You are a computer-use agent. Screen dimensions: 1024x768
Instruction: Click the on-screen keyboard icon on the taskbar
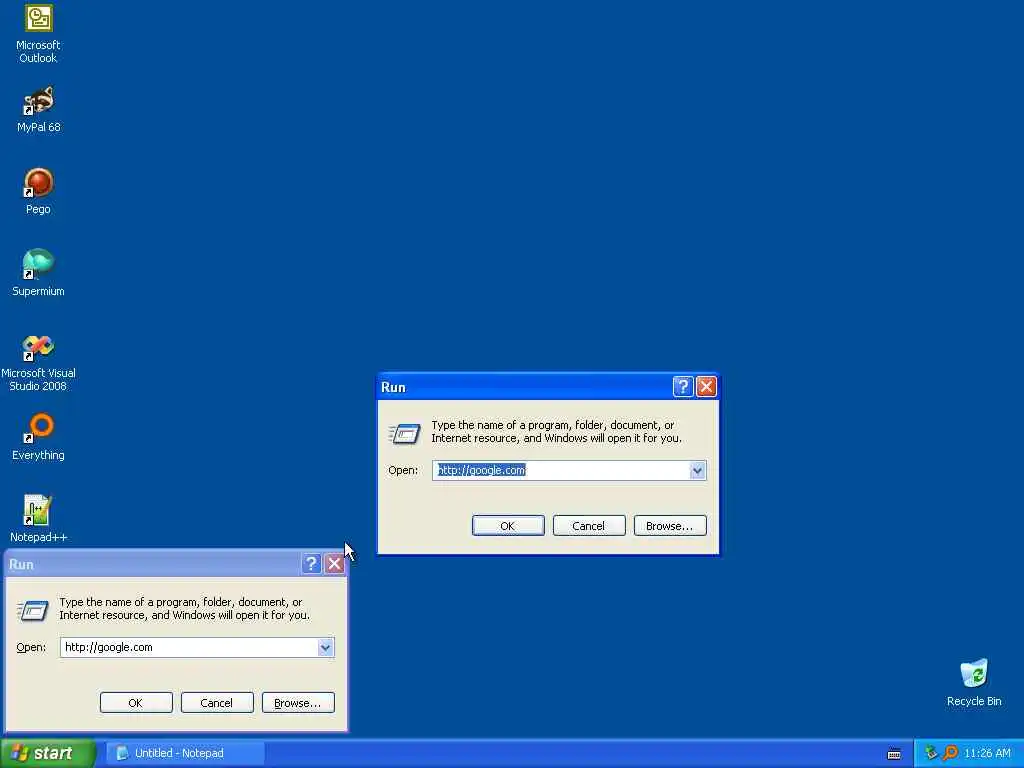tap(894, 754)
